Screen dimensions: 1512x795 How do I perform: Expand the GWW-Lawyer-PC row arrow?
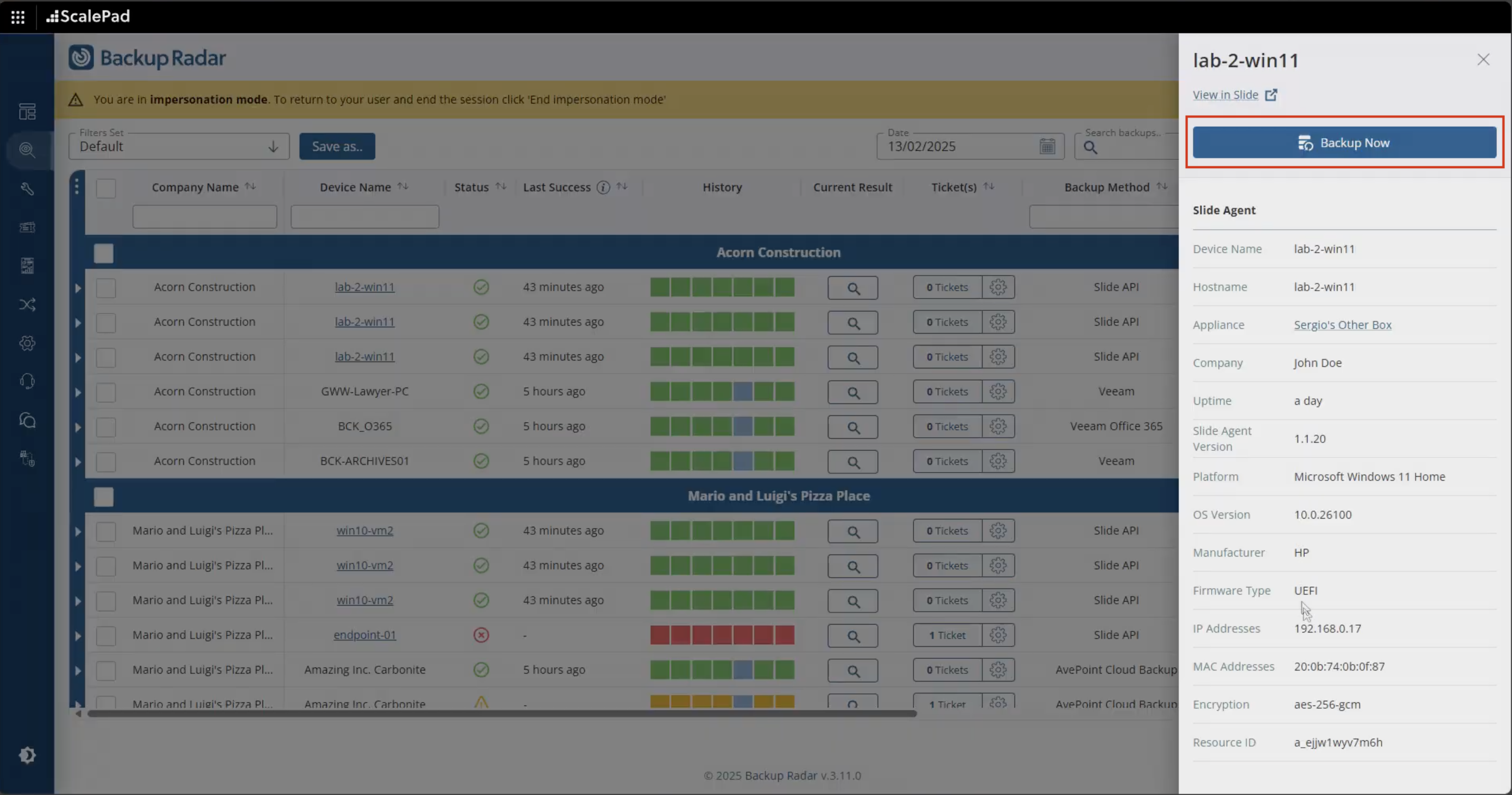click(x=77, y=392)
